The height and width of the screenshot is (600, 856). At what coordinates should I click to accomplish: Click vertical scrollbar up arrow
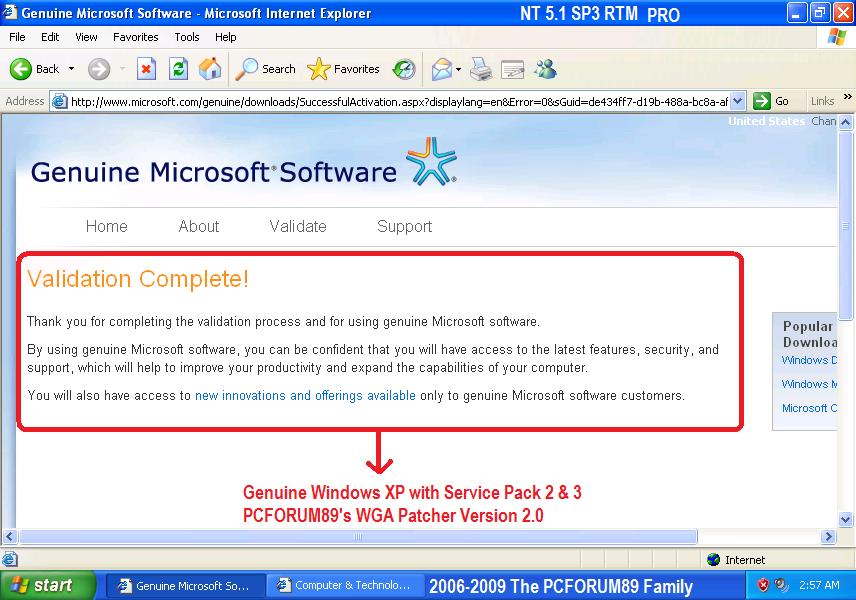pos(846,122)
